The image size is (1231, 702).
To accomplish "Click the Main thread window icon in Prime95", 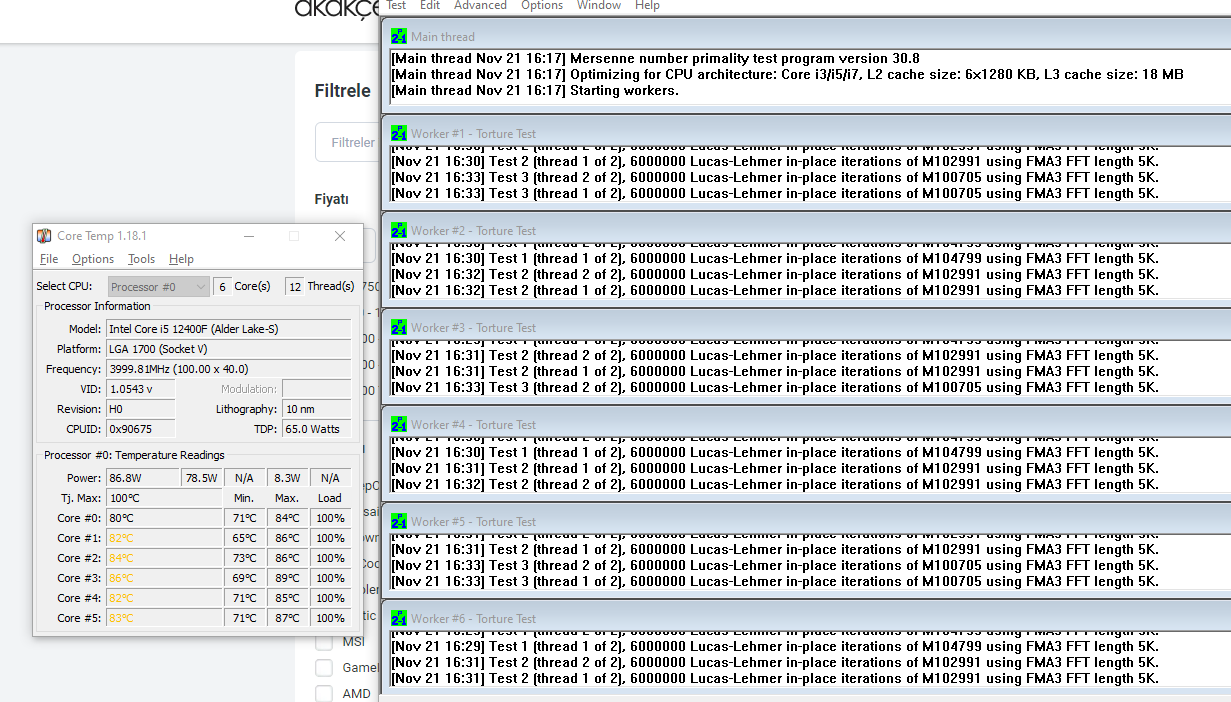I will [399, 36].
